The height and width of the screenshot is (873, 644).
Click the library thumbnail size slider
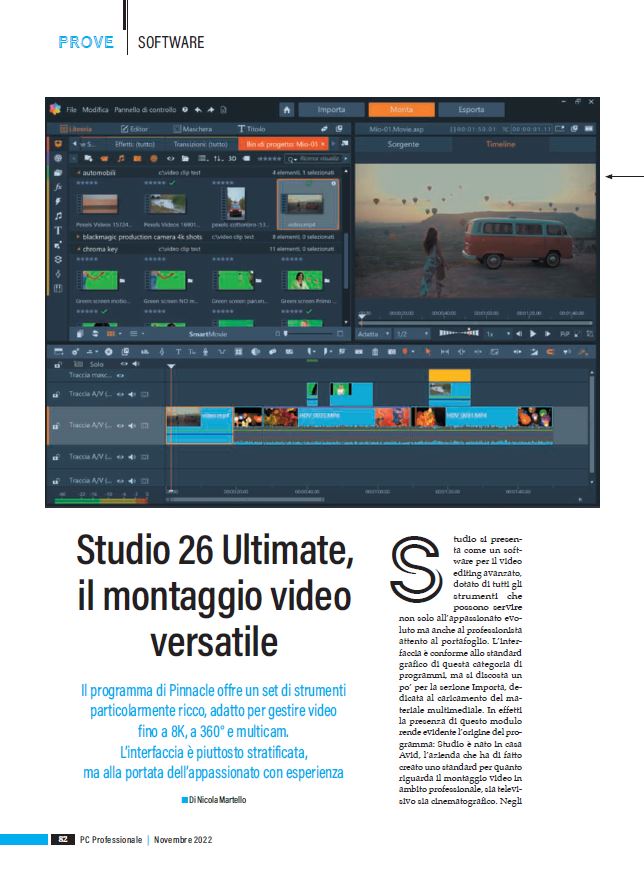tap(310, 334)
